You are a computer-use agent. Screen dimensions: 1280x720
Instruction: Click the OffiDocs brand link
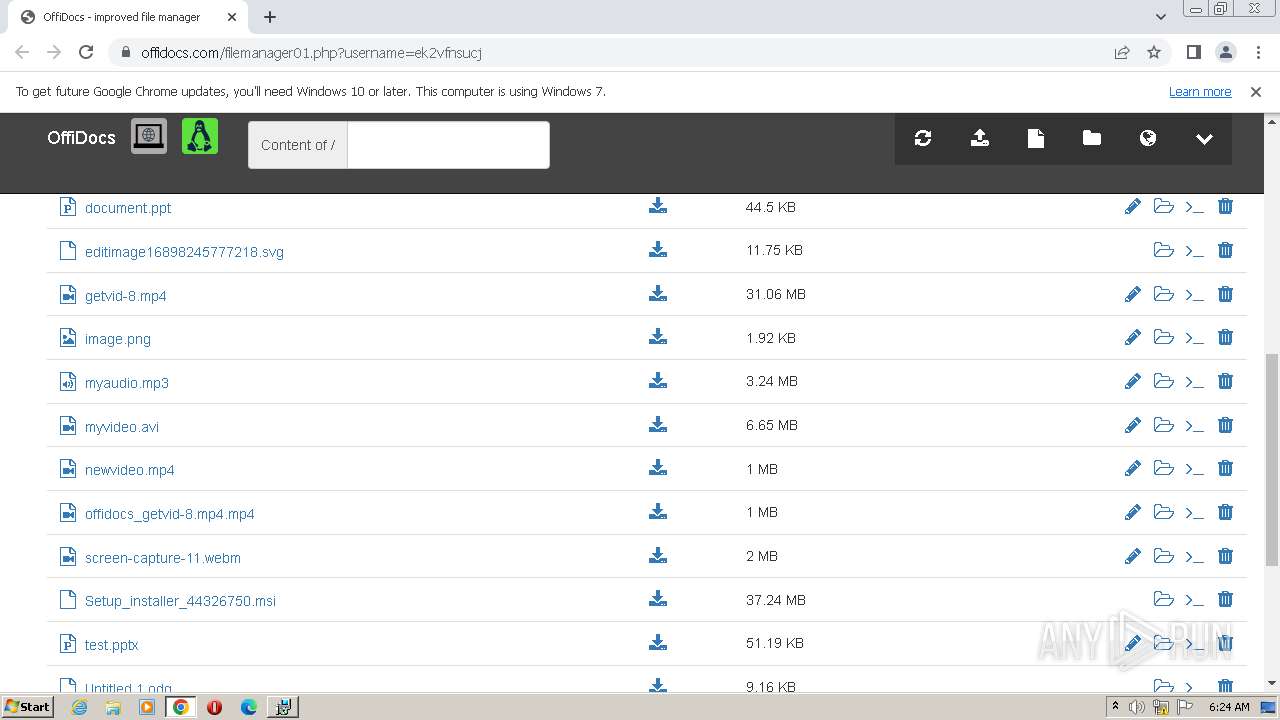tap(81, 138)
